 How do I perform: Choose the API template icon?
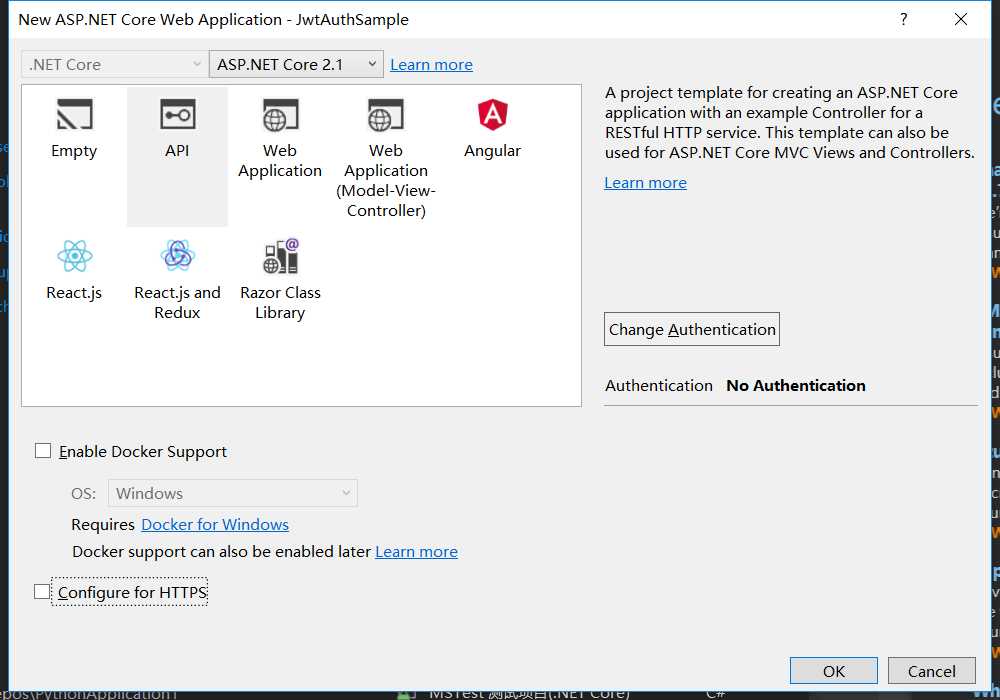pos(177,115)
